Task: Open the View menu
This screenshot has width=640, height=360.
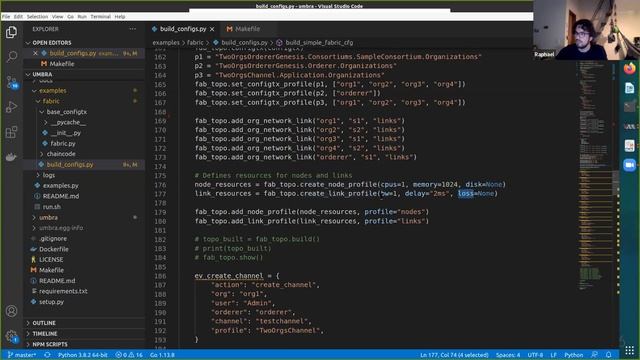Action: click(58, 17)
